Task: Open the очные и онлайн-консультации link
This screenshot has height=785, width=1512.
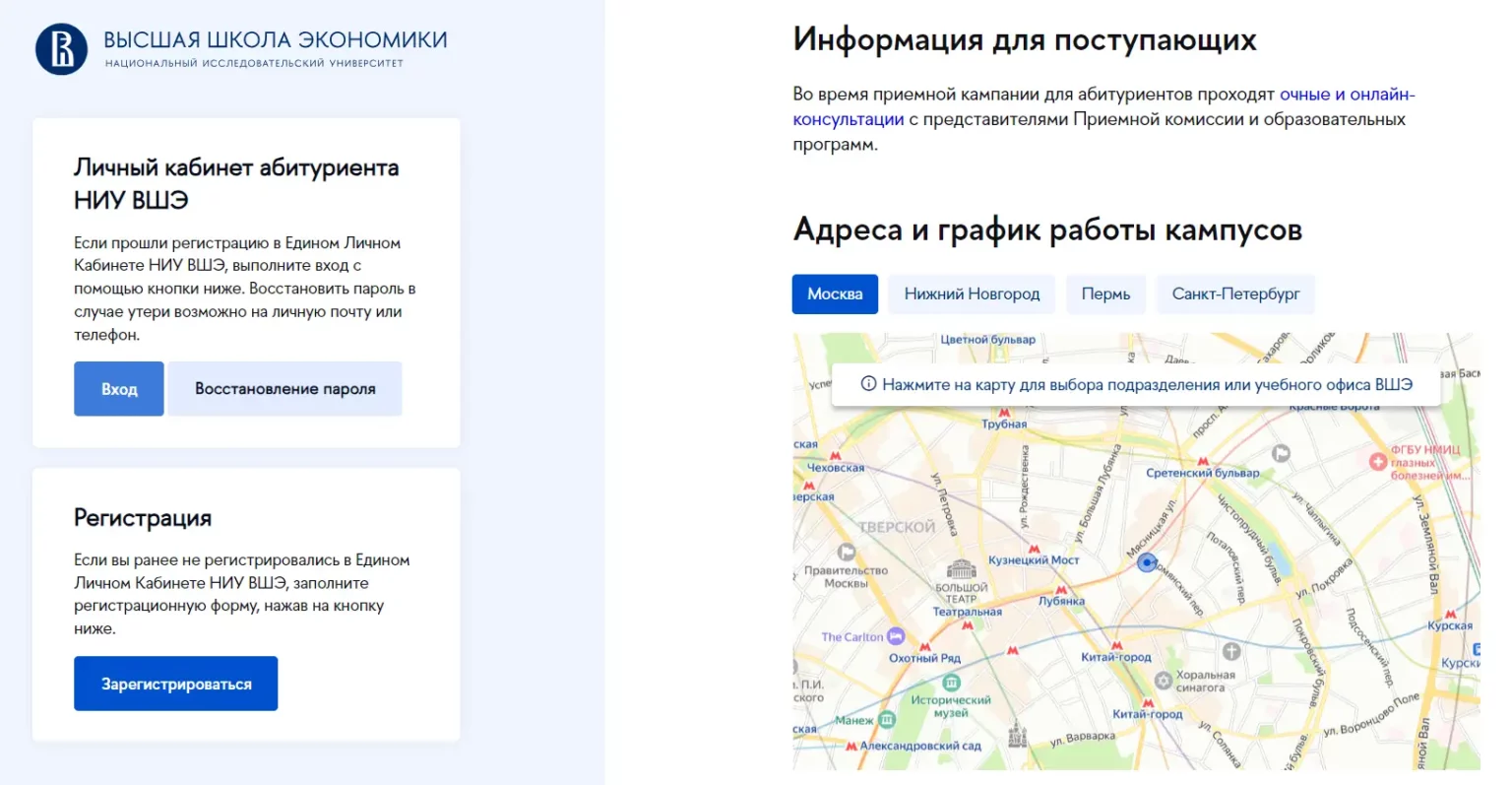Action: (1103, 106)
